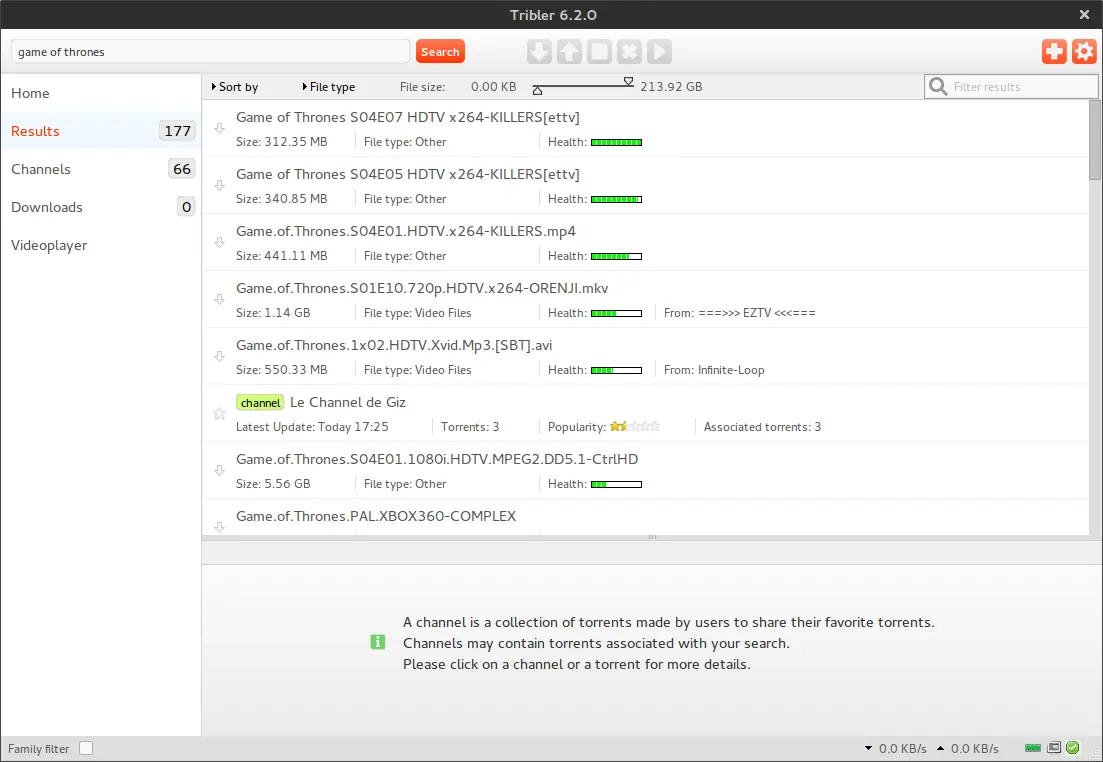Click the search field containing game of thrones
Viewport: 1103px width, 762px height.
pos(210,51)
